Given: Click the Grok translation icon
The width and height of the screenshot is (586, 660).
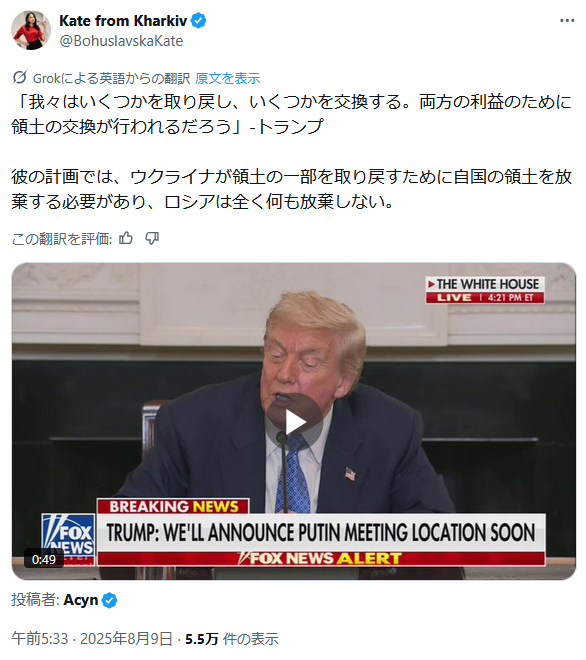Looking at the screenshot, I should (20, 78).
